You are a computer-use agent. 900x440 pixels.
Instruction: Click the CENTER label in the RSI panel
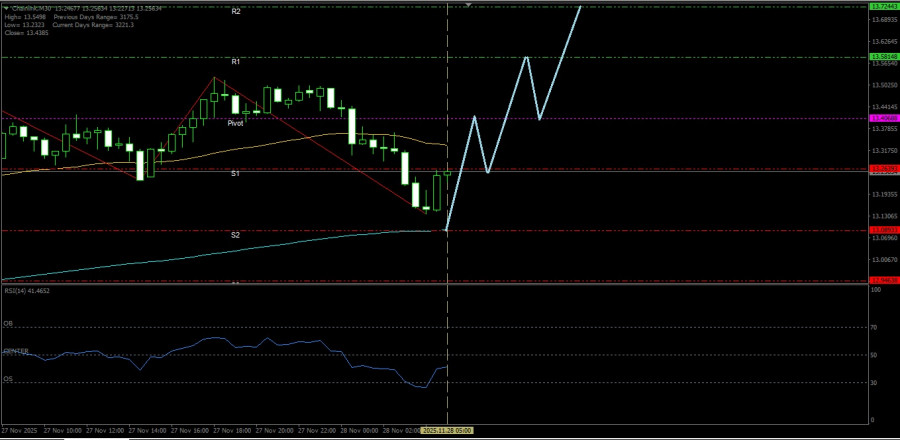point(16,351)
